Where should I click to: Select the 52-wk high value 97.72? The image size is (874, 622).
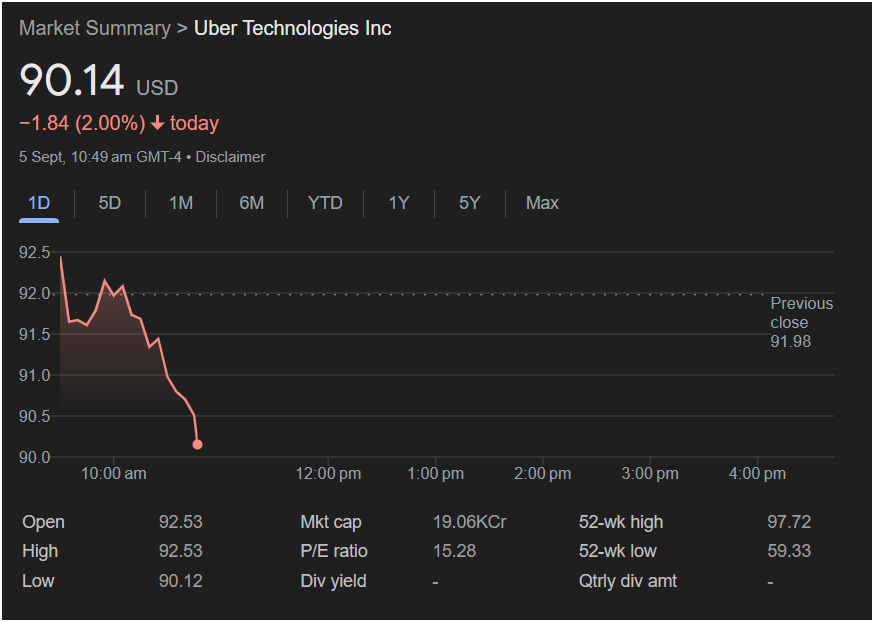[789, 522]
